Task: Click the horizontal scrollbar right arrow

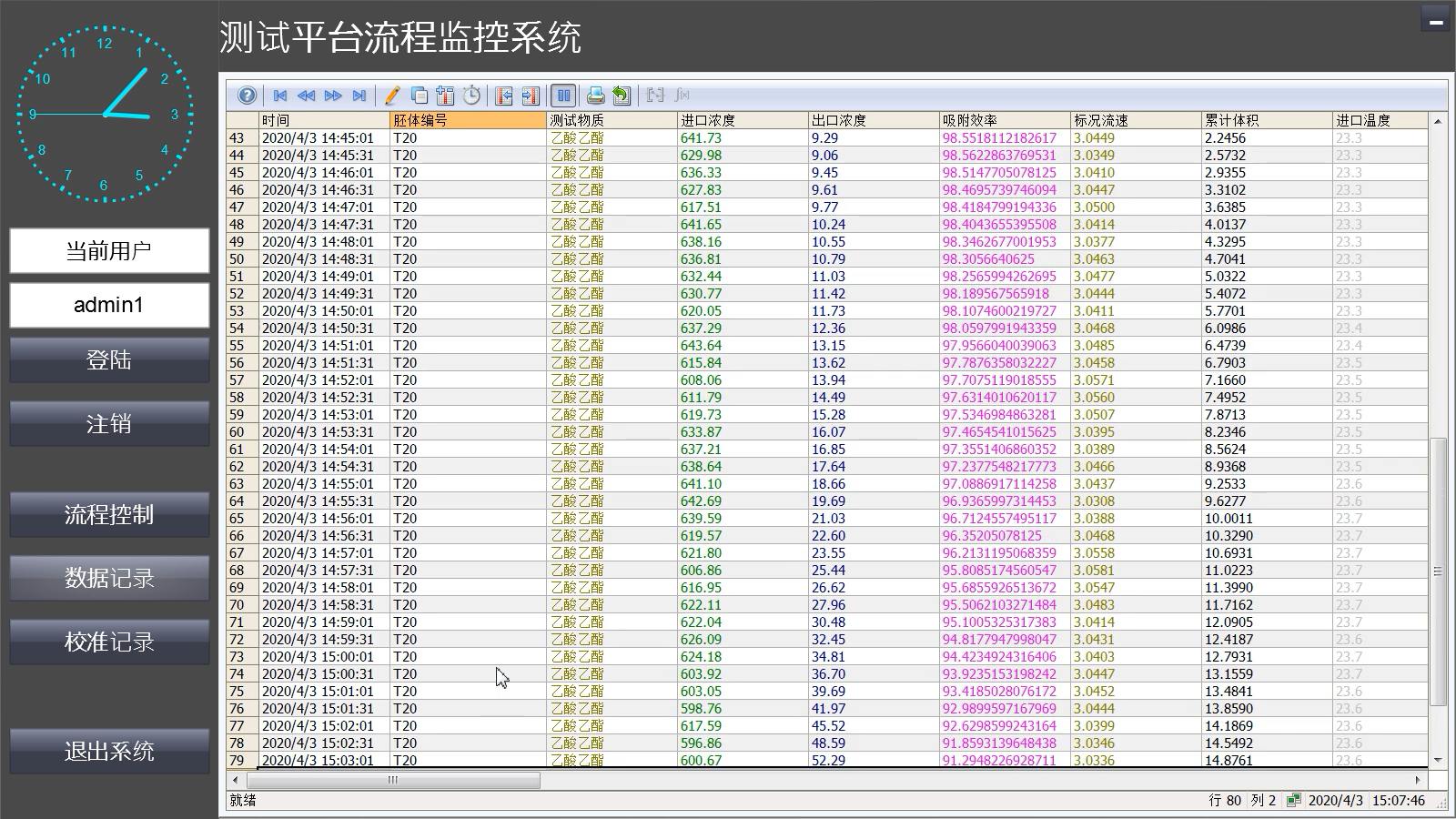Action: coord(1418,780)
